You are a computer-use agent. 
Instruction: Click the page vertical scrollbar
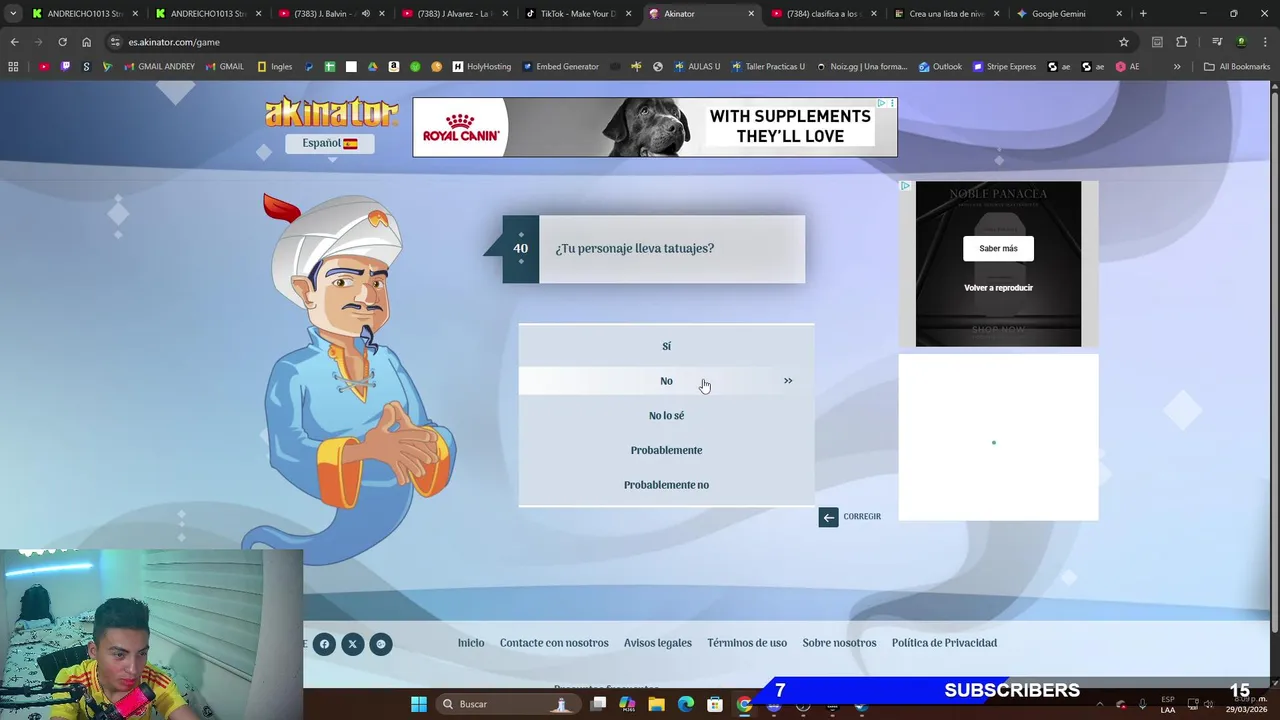[x=1274, y=360]
